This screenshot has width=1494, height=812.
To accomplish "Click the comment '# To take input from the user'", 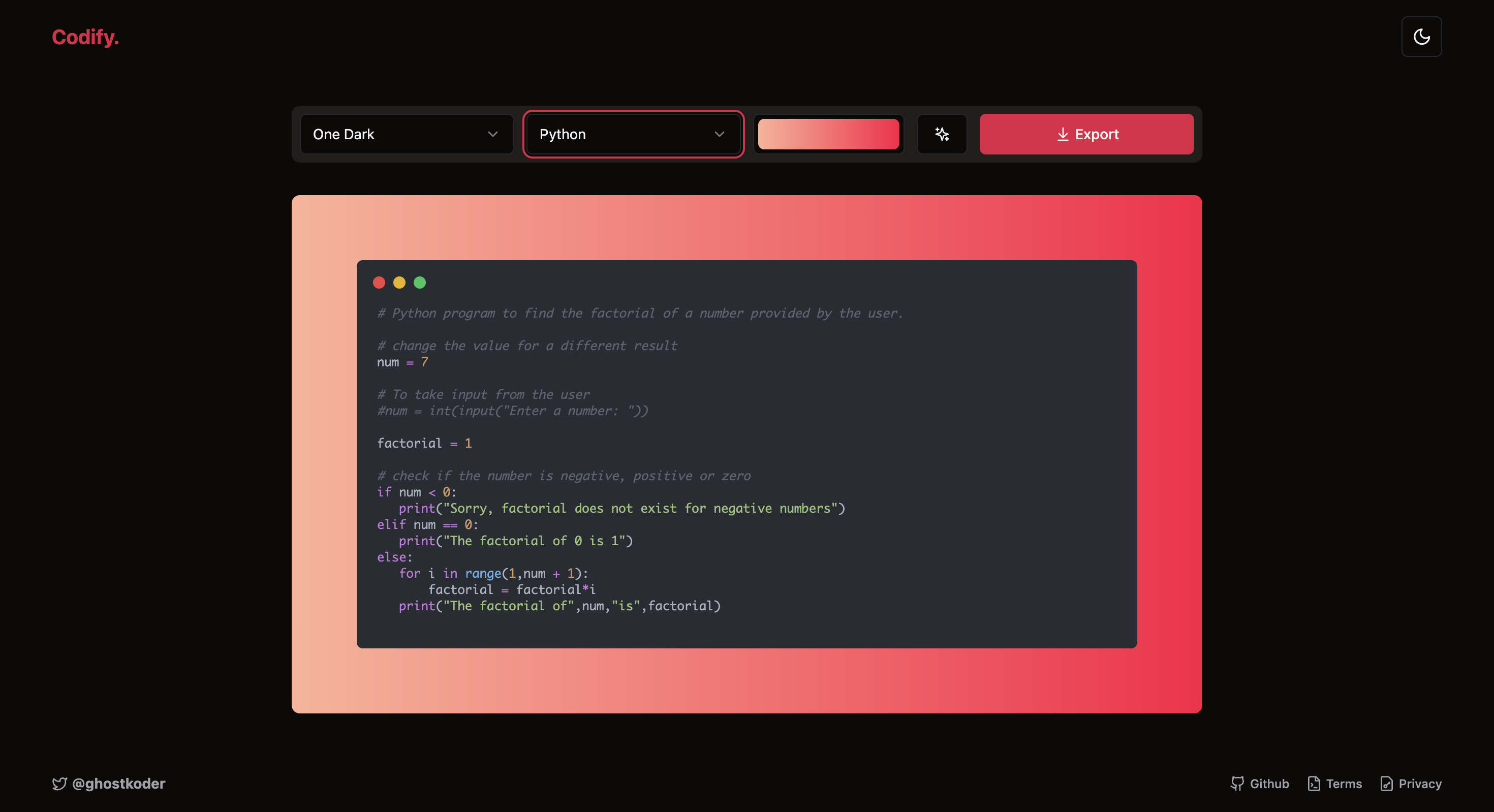I will [483, 394].
